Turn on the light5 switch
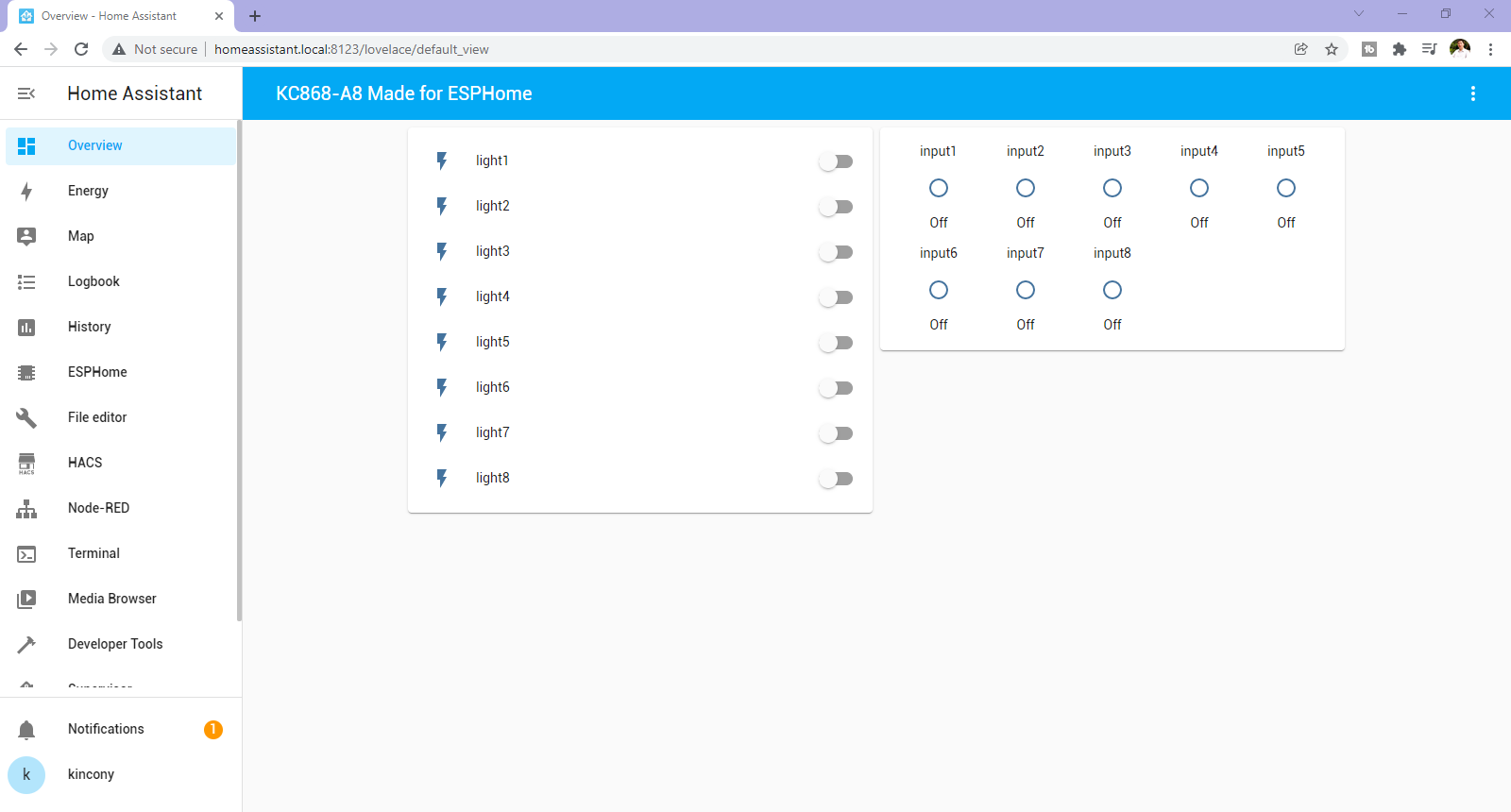The height and width of the screenshot is (812, 1511). (836, 343)
